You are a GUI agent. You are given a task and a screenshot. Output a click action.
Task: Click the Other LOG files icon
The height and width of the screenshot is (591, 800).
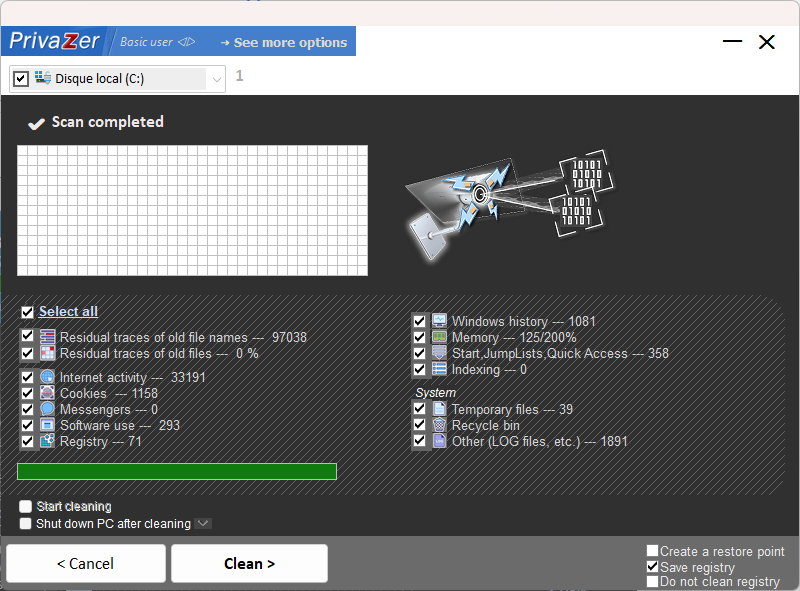pyautogui.click(x=439, y=441)
